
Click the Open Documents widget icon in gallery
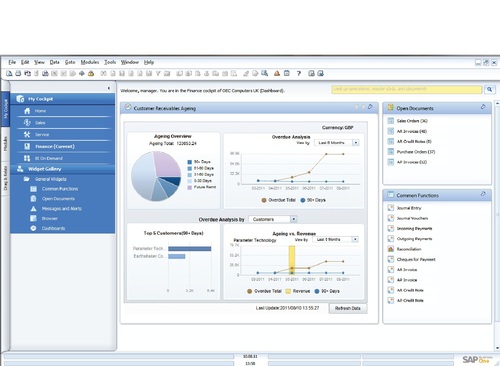point(33,199)
